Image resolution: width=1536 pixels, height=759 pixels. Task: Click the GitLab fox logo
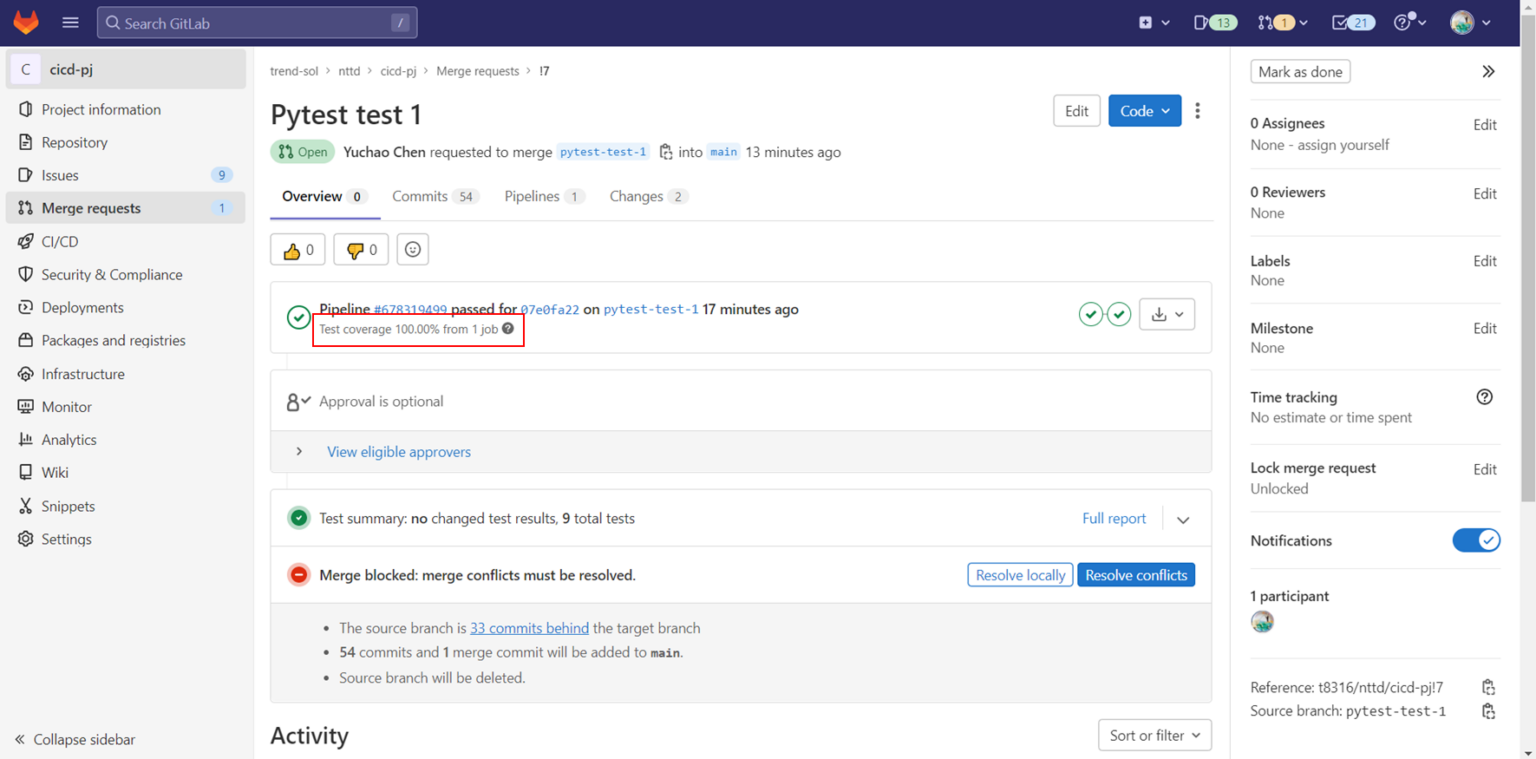click(x=25, y=21)
